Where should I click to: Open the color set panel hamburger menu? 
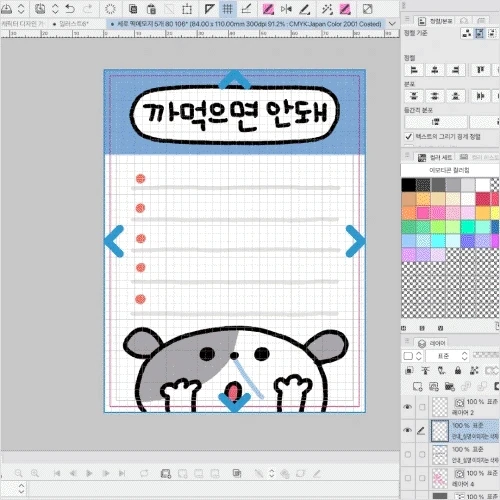pyautogui.click(x=407, y=156)
